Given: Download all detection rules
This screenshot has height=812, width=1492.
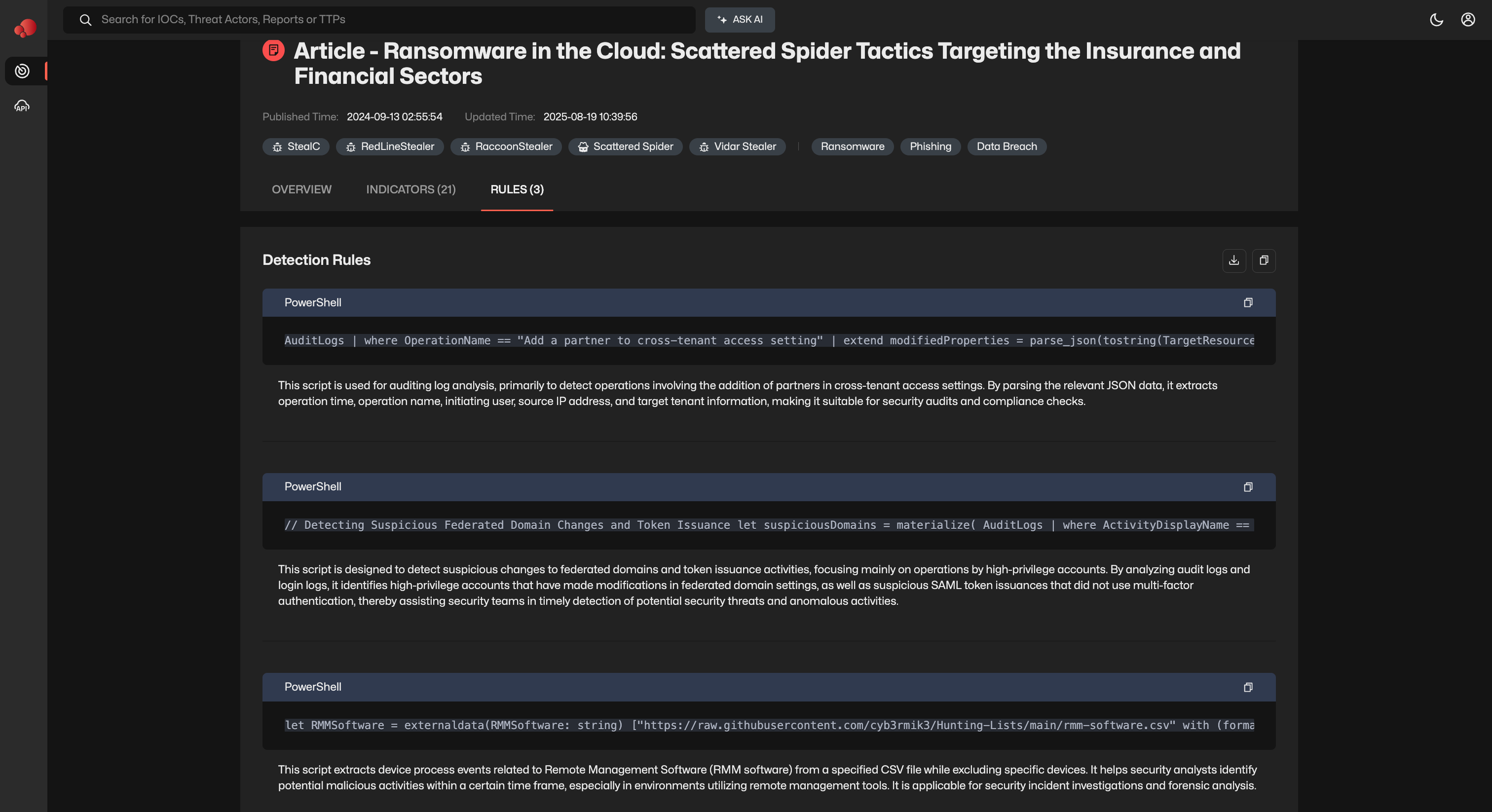Looking at the screenshot, I should [1233, 260].
